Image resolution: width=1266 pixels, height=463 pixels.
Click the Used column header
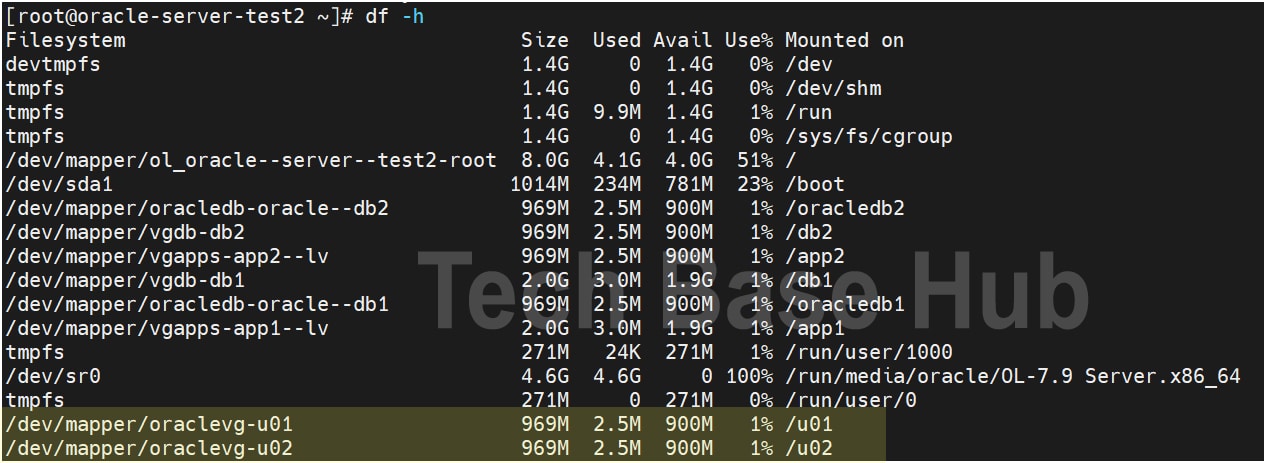coord(616,41)
